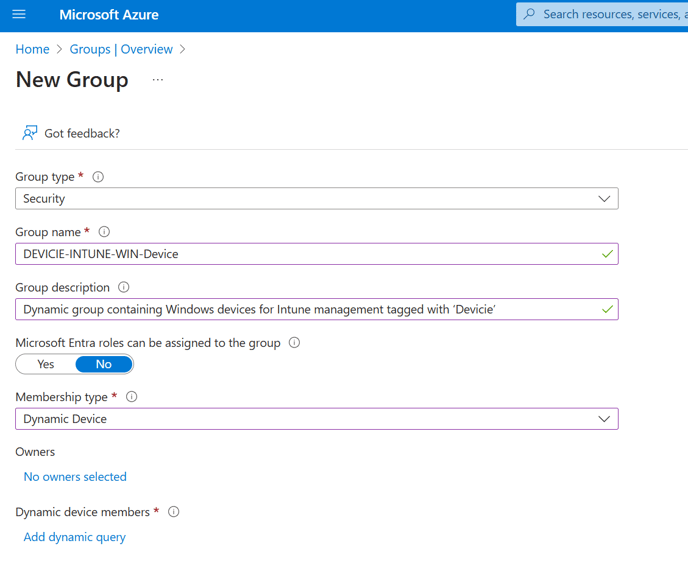Screen dimensions: 688x563
Task: Click No owners selected link
Action: tap(75, 477)
